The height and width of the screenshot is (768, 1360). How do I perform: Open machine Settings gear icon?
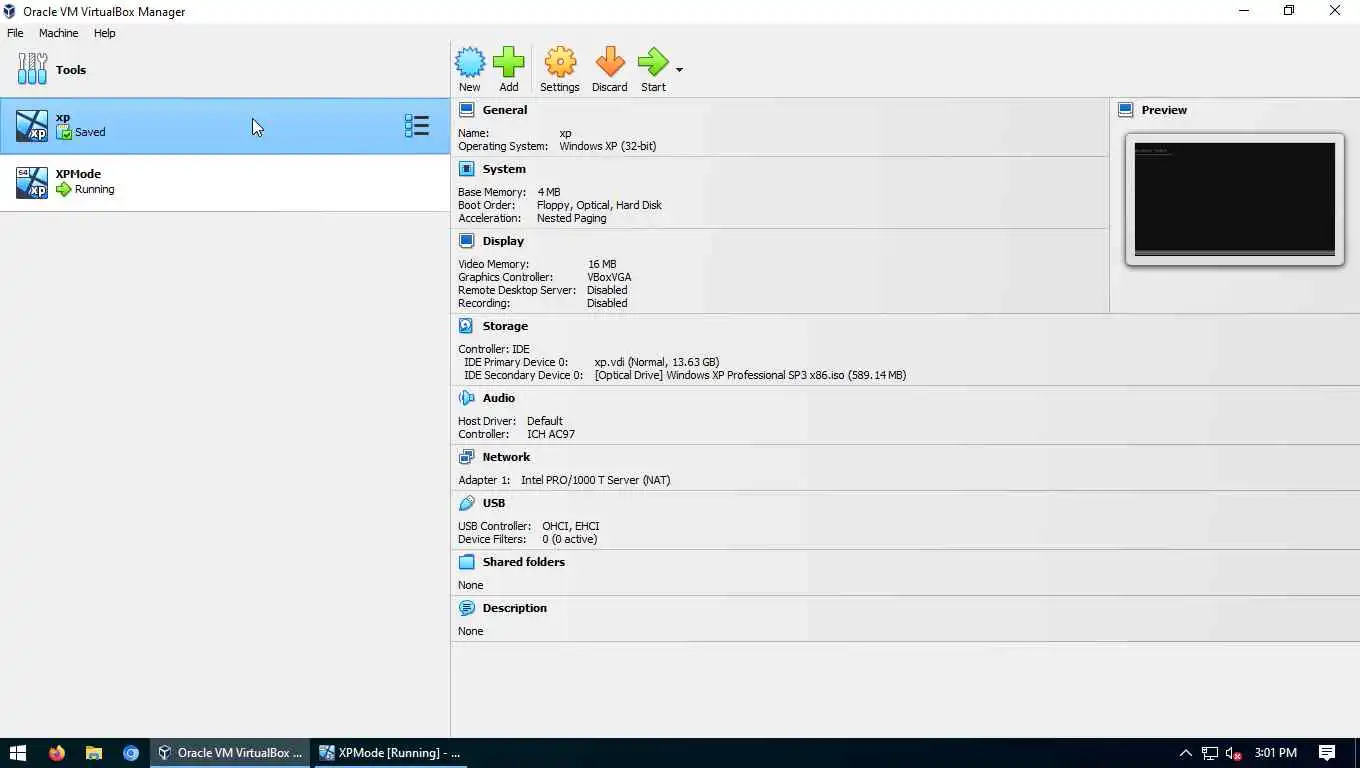[x=560, y=63]
